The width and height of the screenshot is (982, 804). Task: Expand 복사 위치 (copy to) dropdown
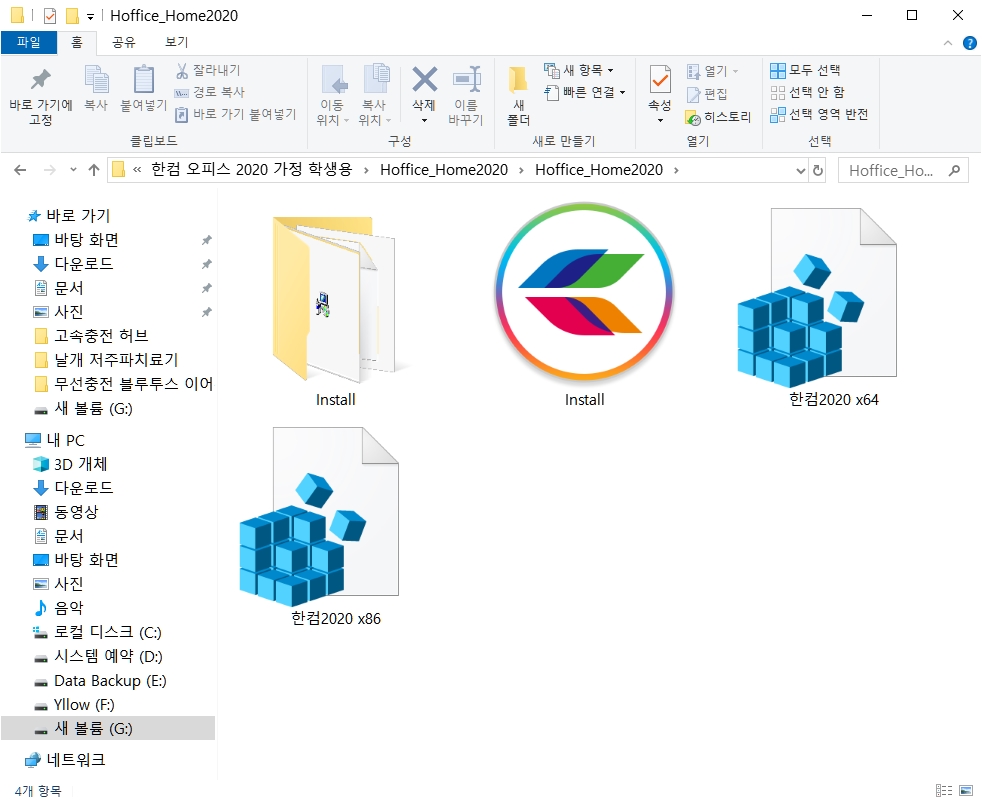point(375,113)
